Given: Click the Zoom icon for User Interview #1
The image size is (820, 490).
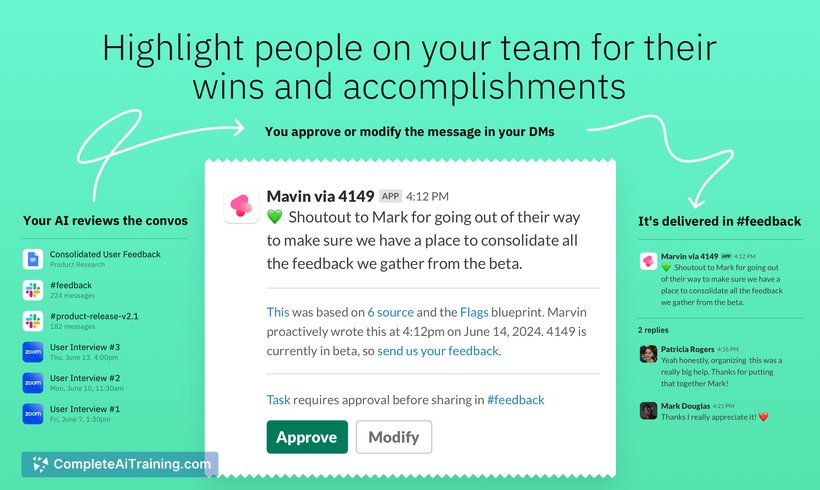Looking at the screenshot, I should (32, 414).
